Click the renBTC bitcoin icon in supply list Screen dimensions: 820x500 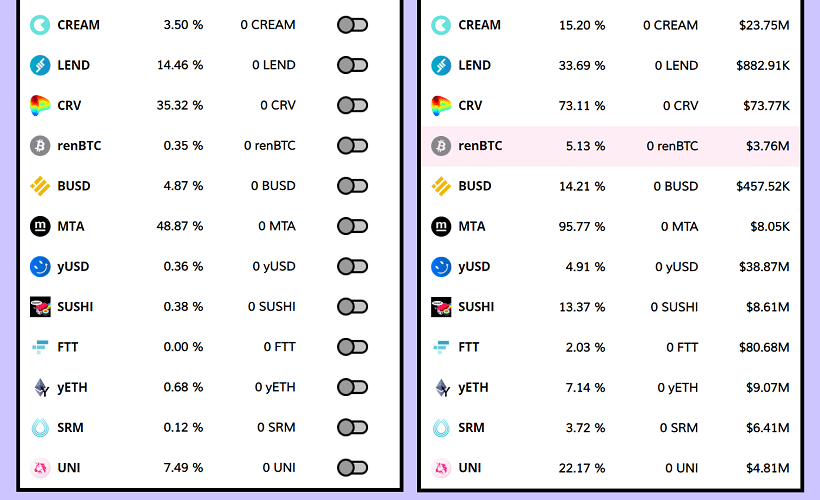pos(40,146)
